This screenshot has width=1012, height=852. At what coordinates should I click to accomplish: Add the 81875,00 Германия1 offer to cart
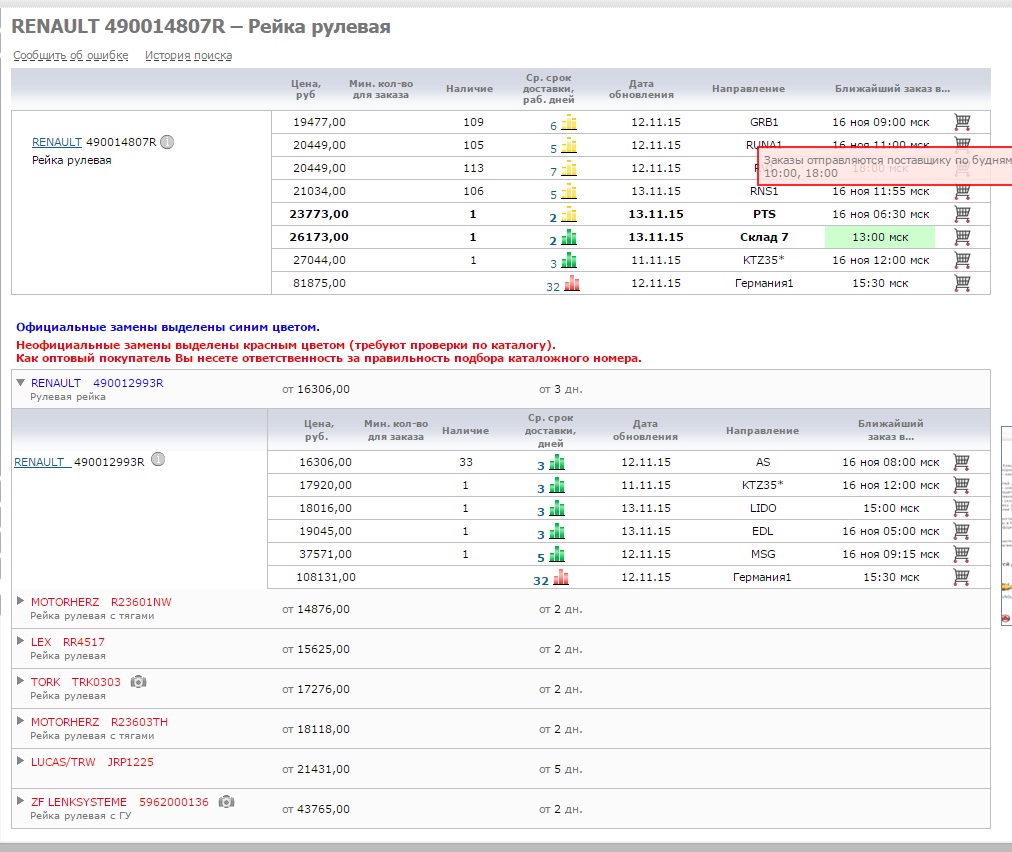(x=962, y=283)
